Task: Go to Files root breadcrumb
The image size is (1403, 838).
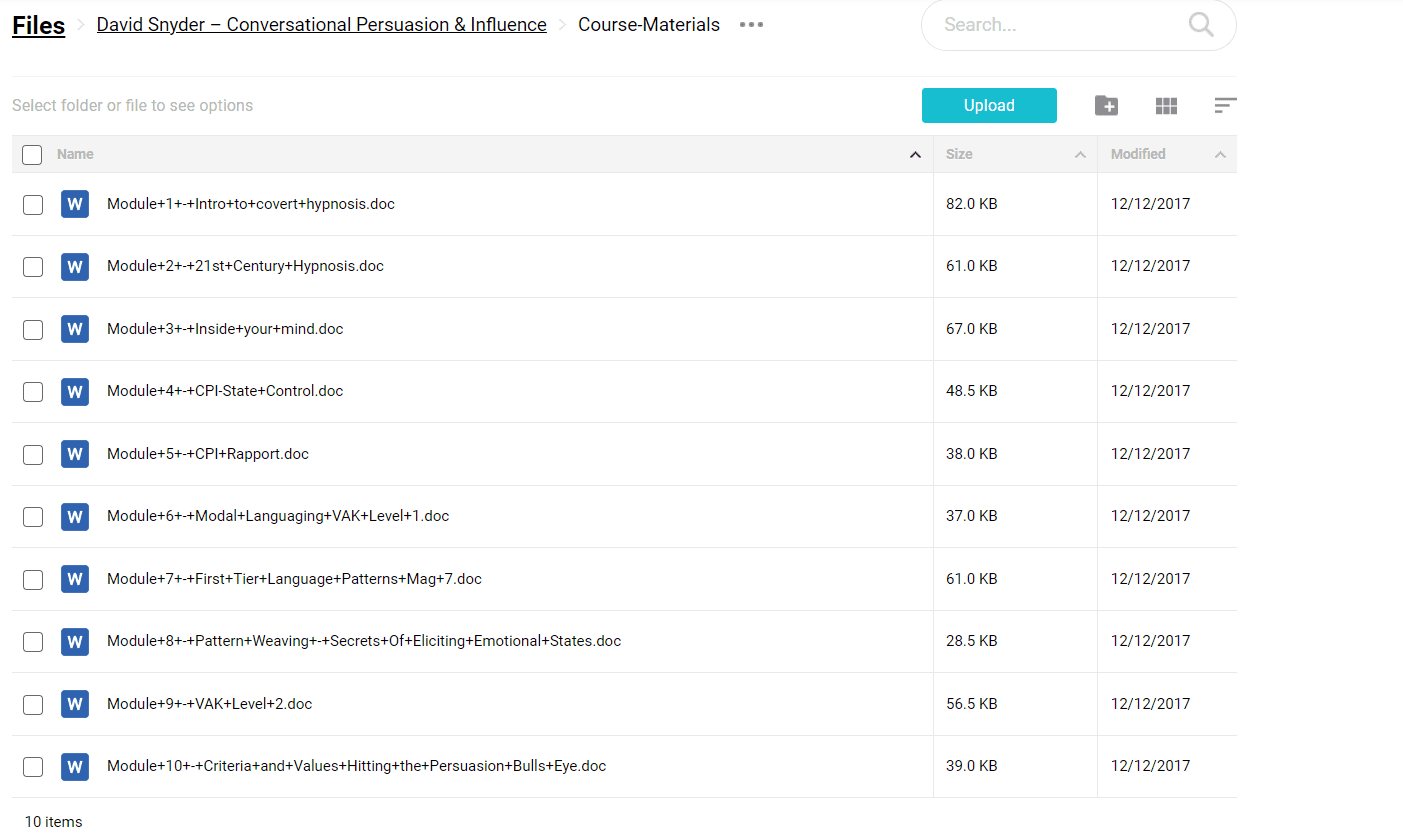Action: (x=38, y=25)
